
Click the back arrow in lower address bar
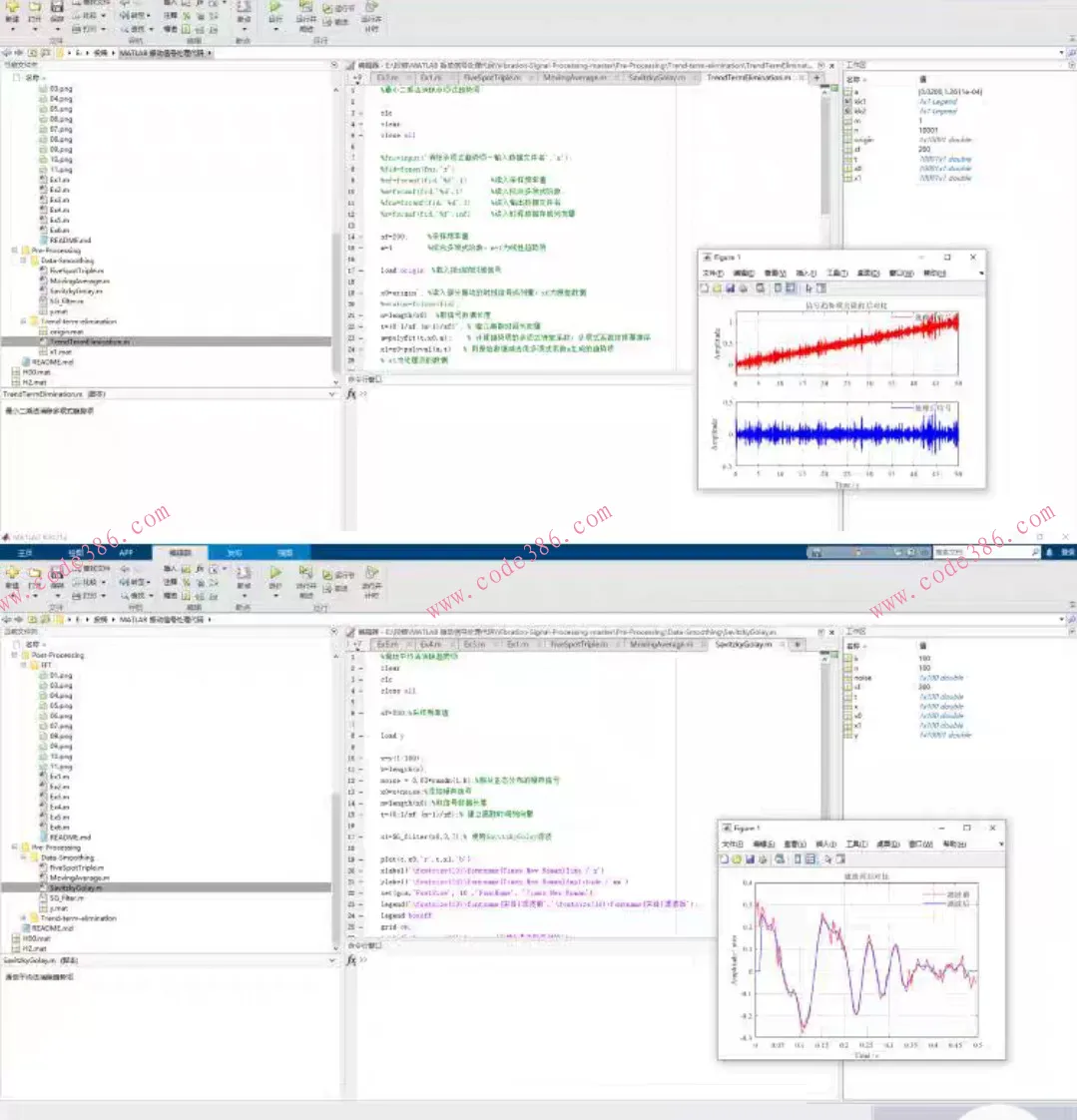7,619
